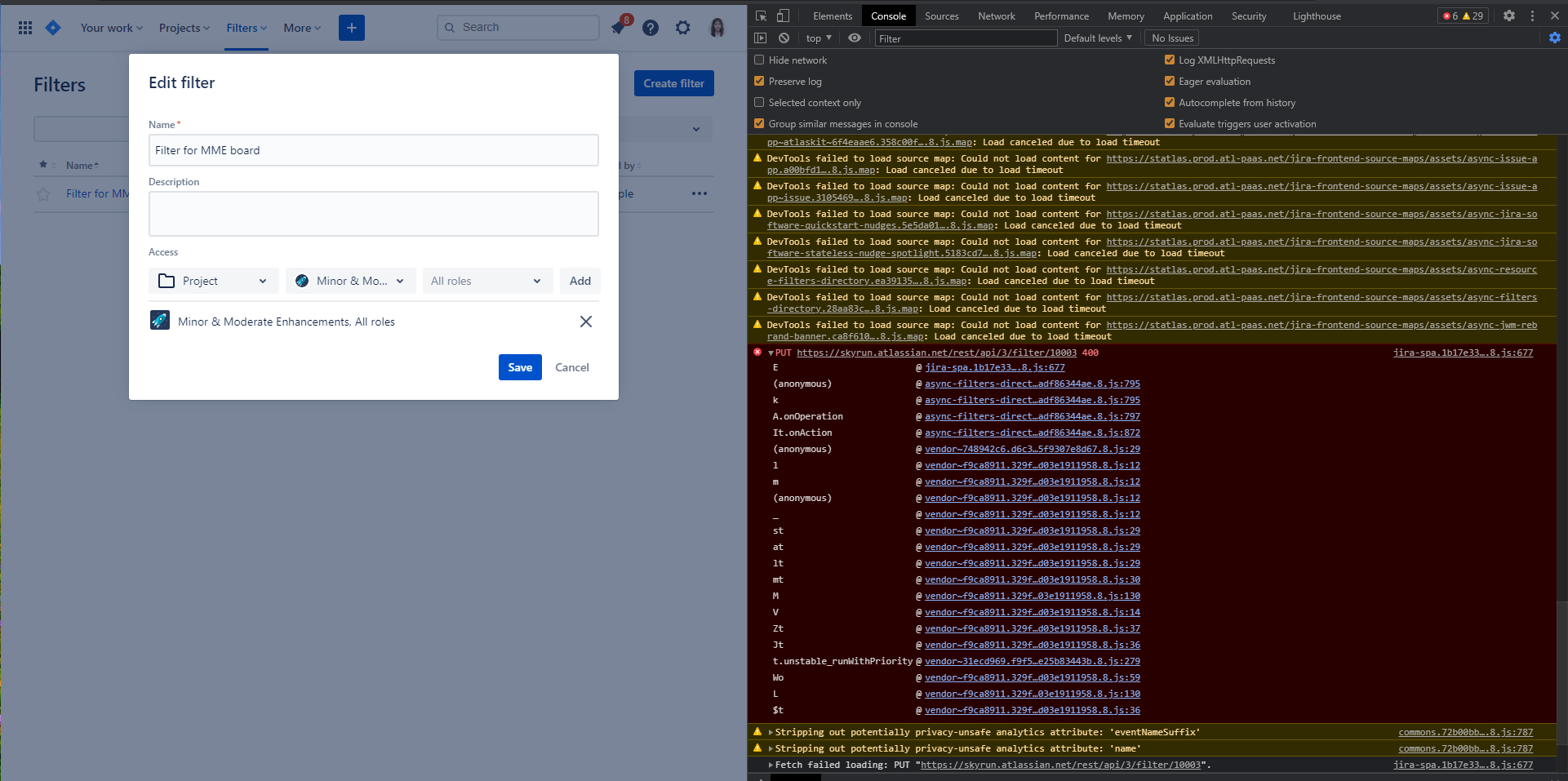This screenshot has height=781, width=1568.
Task: Open DevTools settings gear
Action: 1509,16
